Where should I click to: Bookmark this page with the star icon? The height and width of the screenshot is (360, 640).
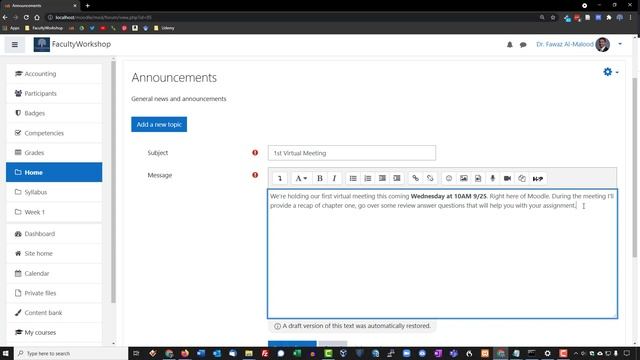pyautogui.click(x=553, y=18)
